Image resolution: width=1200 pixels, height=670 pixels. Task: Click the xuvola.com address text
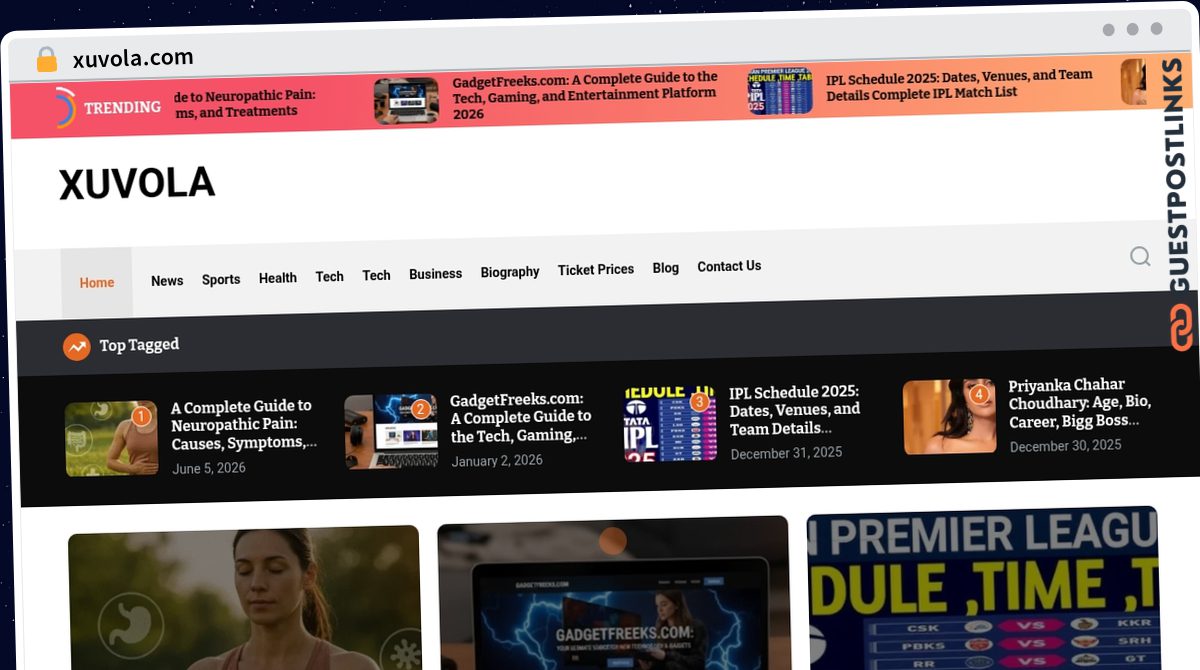133,58
